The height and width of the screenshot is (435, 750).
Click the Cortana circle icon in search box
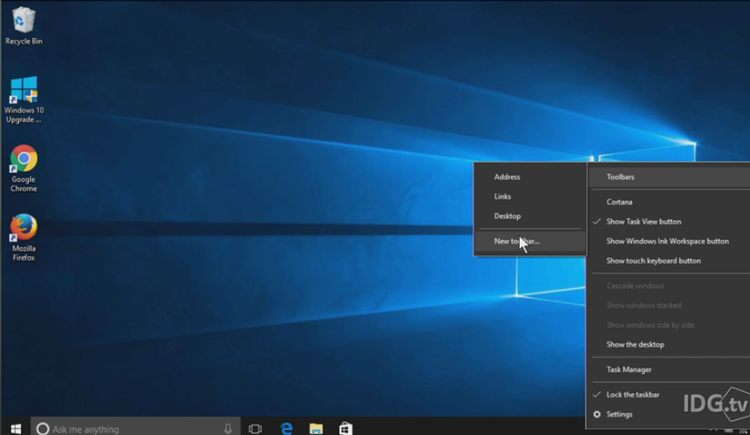tap(43, 429)
